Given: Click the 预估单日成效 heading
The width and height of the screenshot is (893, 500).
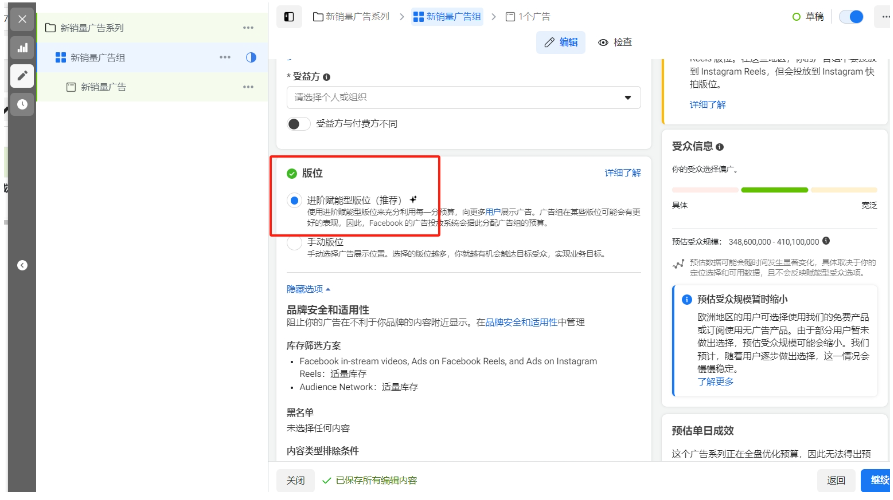Looking at the screenshot, I should click(x=703, y=431).
